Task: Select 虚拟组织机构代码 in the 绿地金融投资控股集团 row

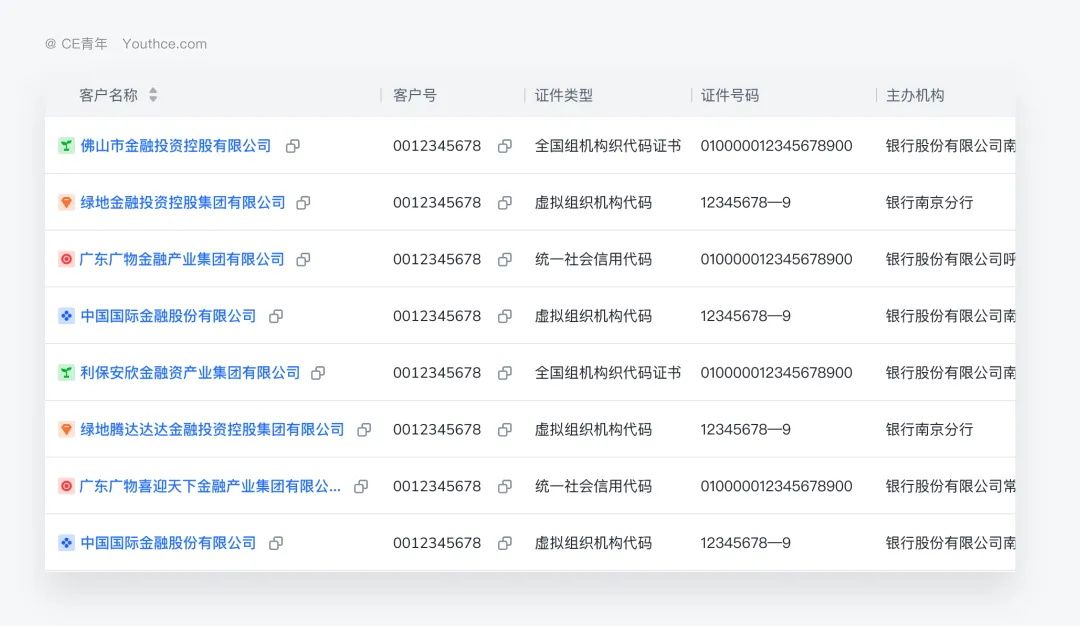Action: click(593, 202)
